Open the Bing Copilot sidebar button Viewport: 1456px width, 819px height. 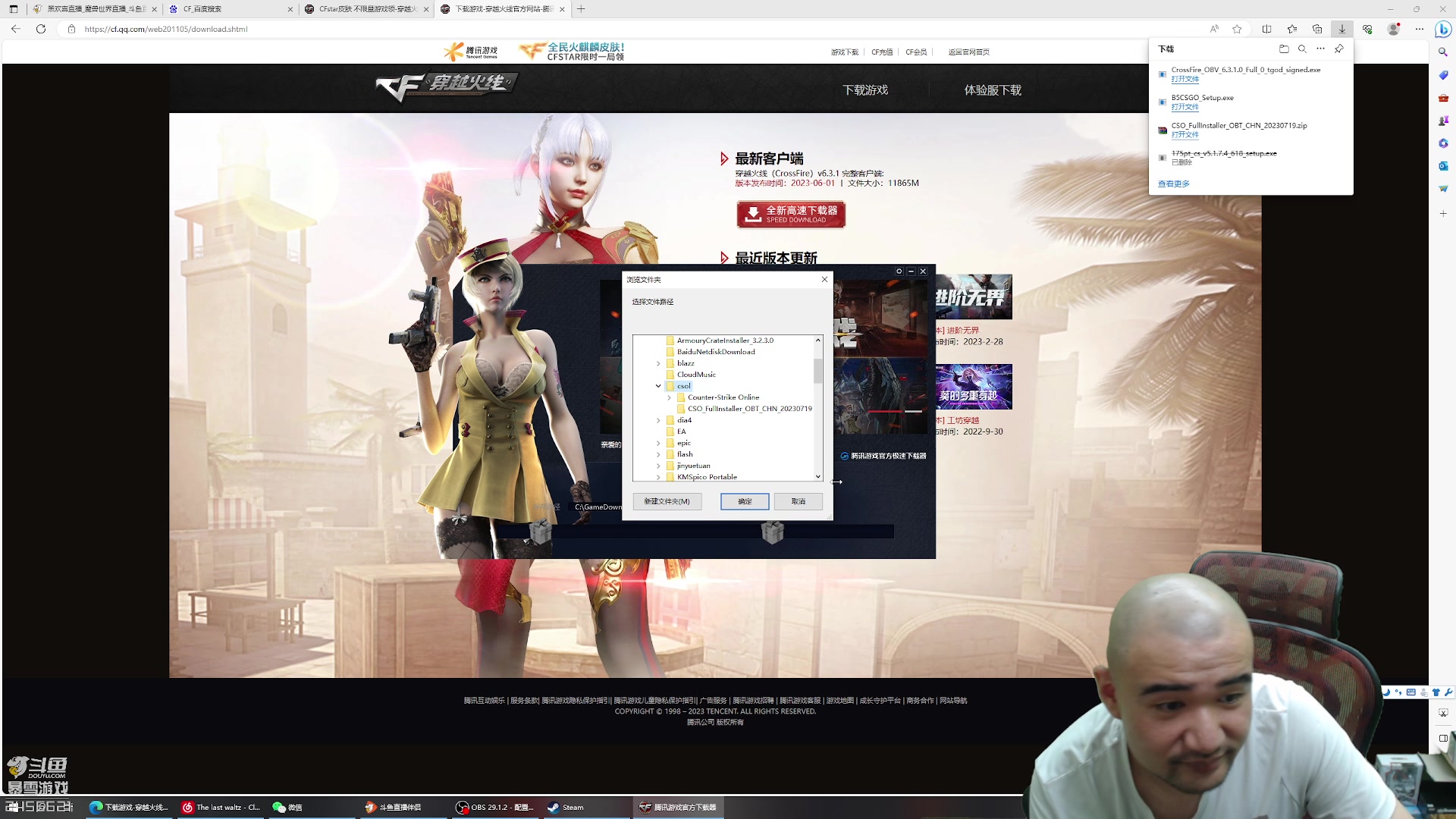pyautogui.click(x=1443, y=29)
